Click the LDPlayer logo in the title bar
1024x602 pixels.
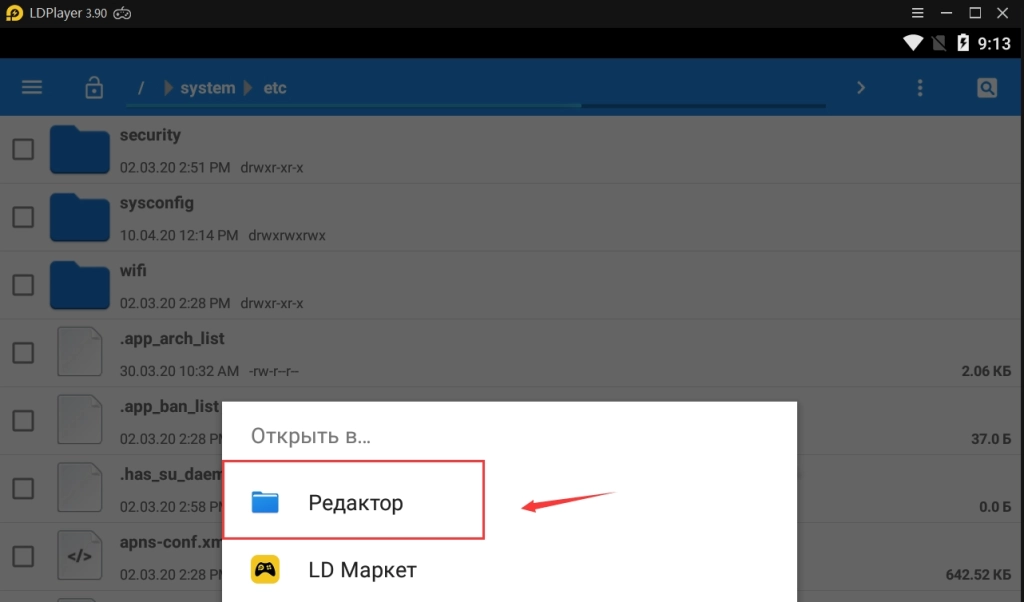[x=14, y=13]
